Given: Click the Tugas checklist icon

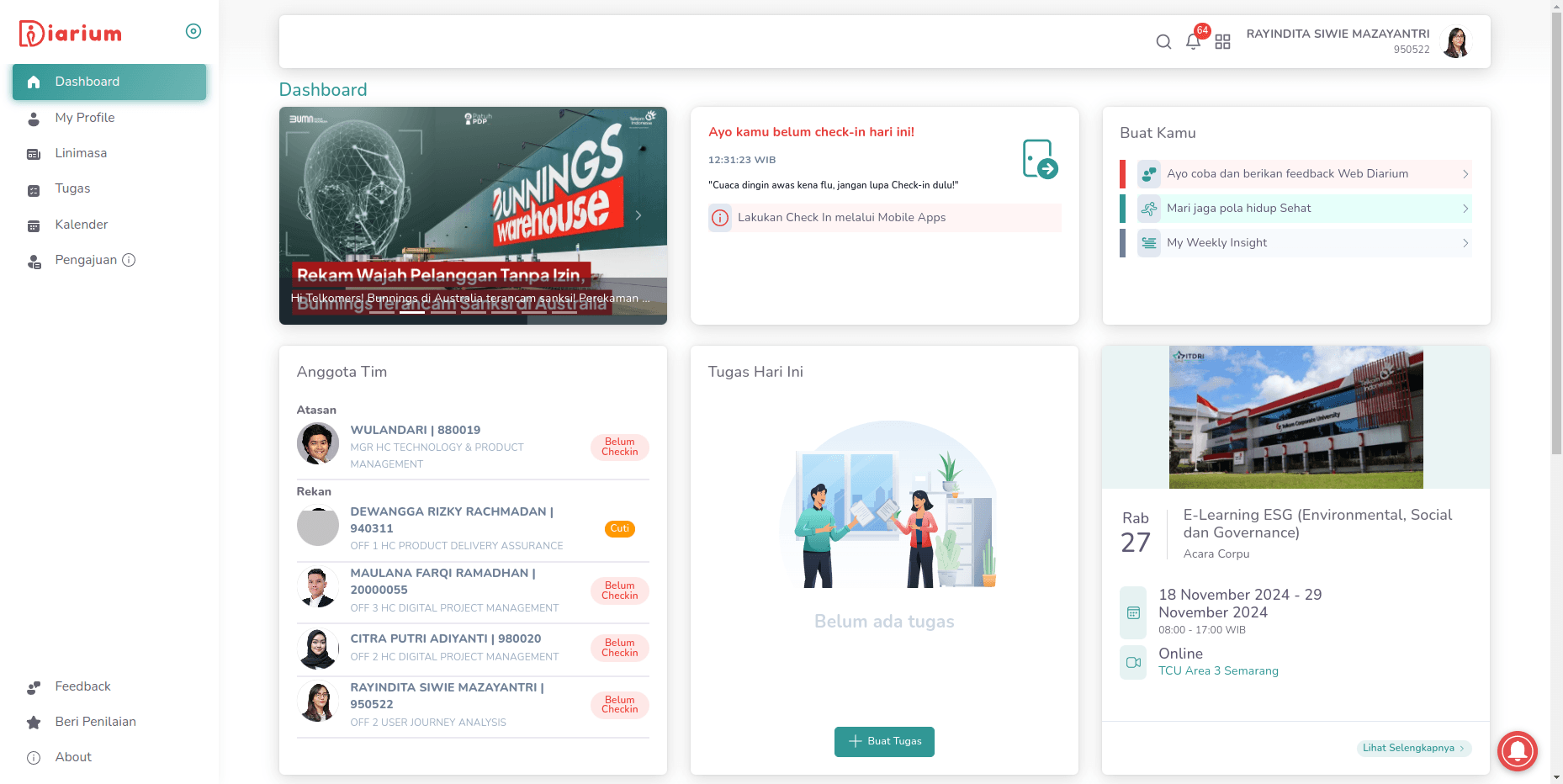Looking at the screenshot, I should pyautogui.click(x=34, y=190).
